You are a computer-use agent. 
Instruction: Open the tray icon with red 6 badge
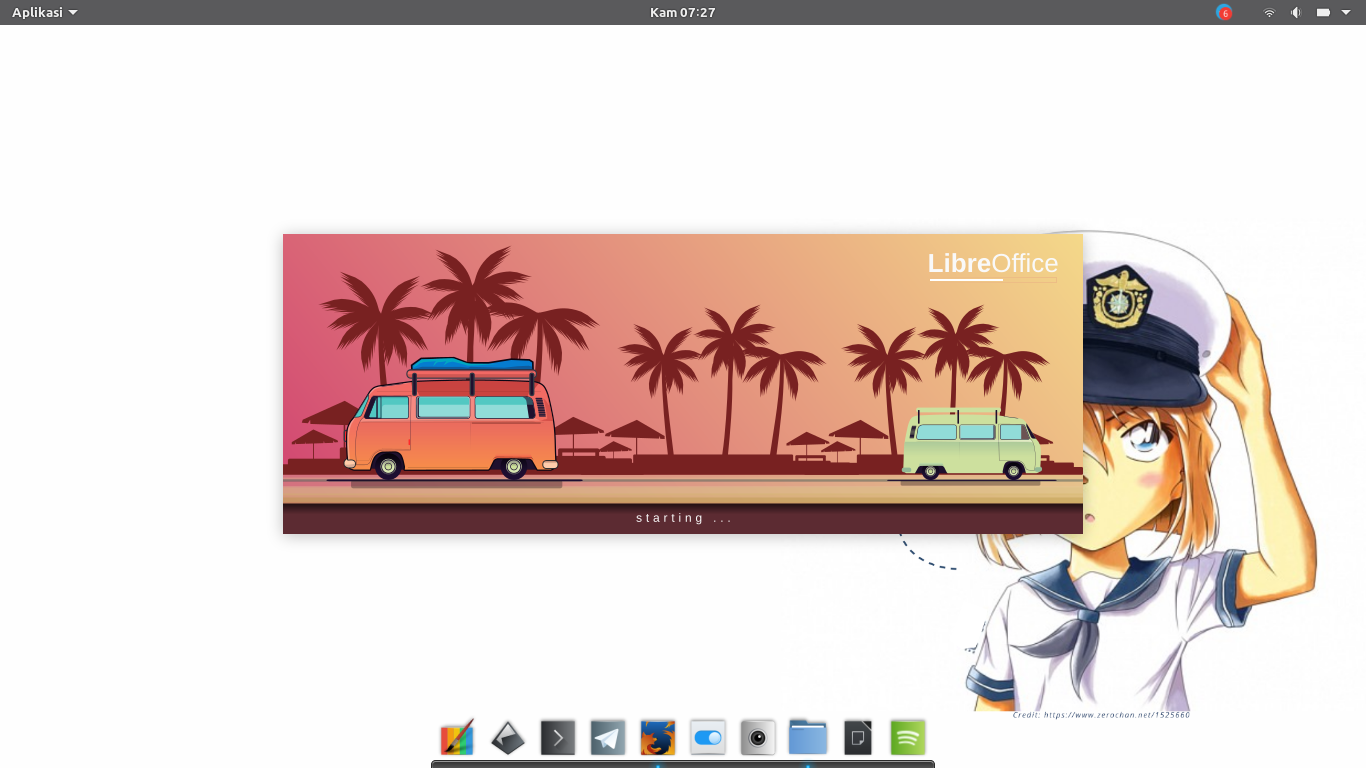(x=1224, y=12)
